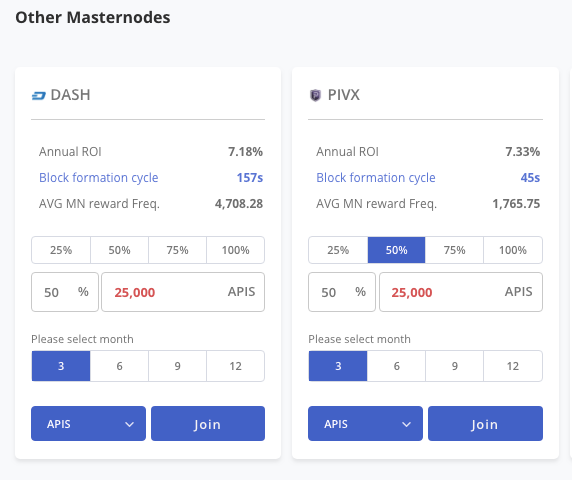Click the PIVX shield logo icon
The image size is (572, 480).
tap(316, 96)
